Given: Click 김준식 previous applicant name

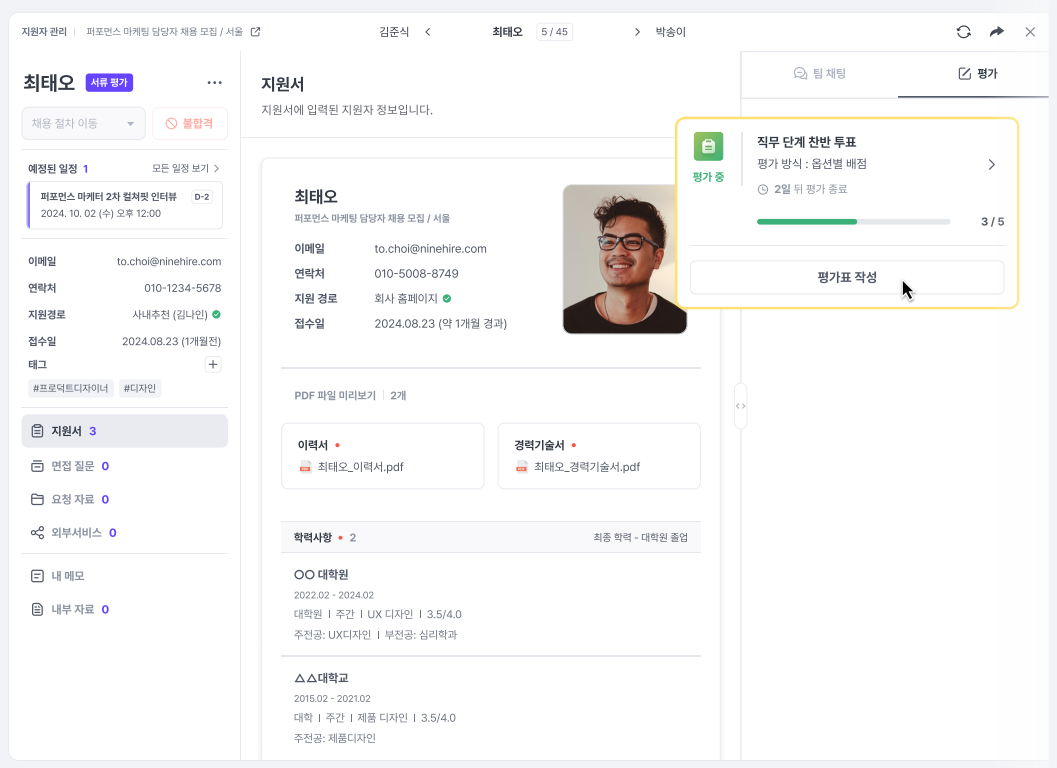Looking at the screenshot, I should click(x=394, y=32).
